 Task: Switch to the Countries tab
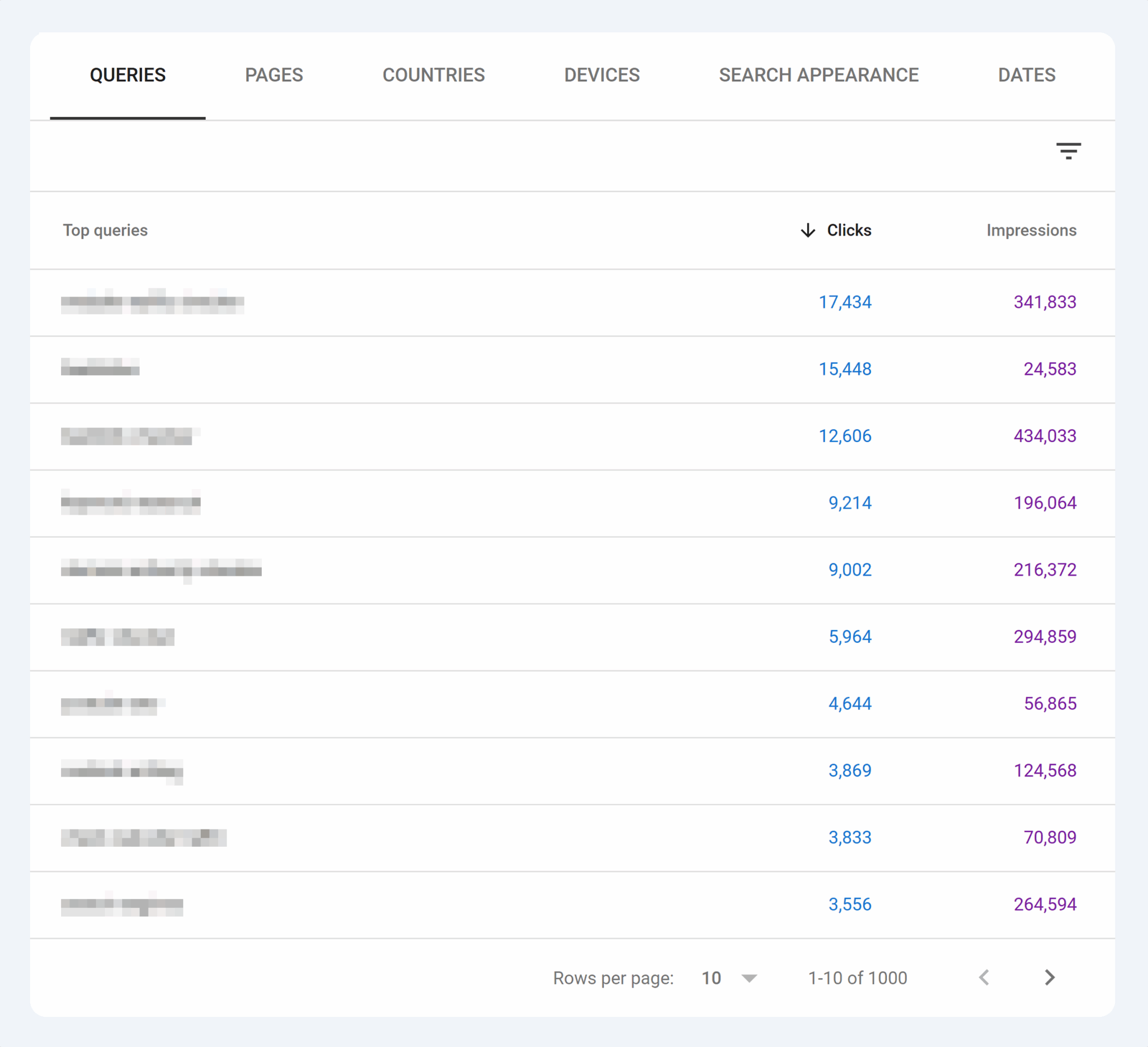(433, 75)
